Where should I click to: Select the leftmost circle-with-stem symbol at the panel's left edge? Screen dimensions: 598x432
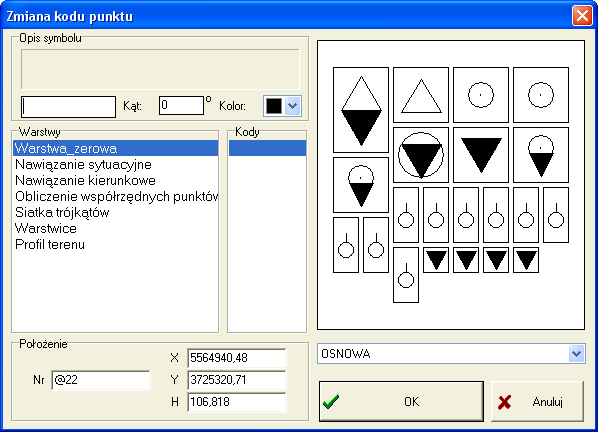click(x=346, y=245)
